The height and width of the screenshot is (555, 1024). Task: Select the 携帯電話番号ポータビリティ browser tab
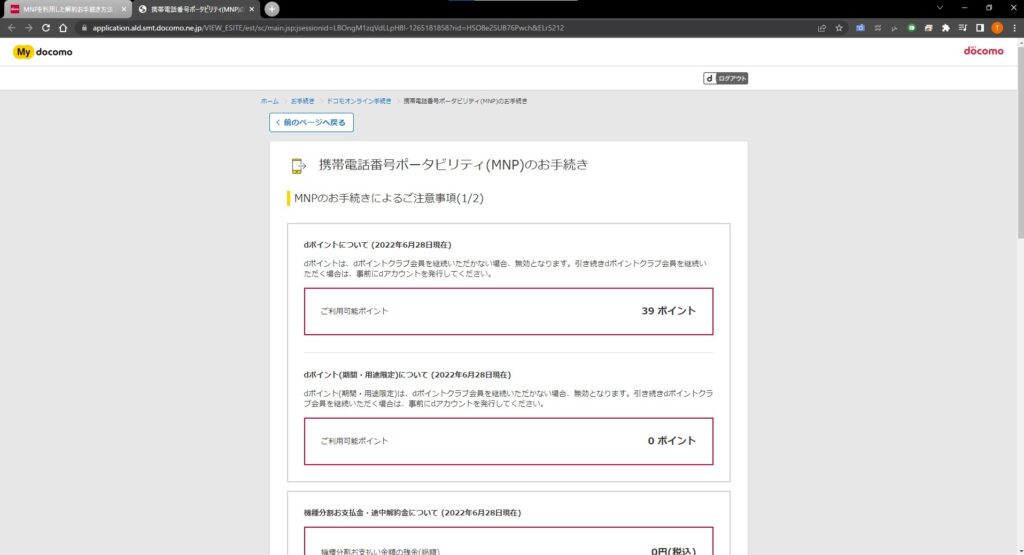tap(196, 9)
